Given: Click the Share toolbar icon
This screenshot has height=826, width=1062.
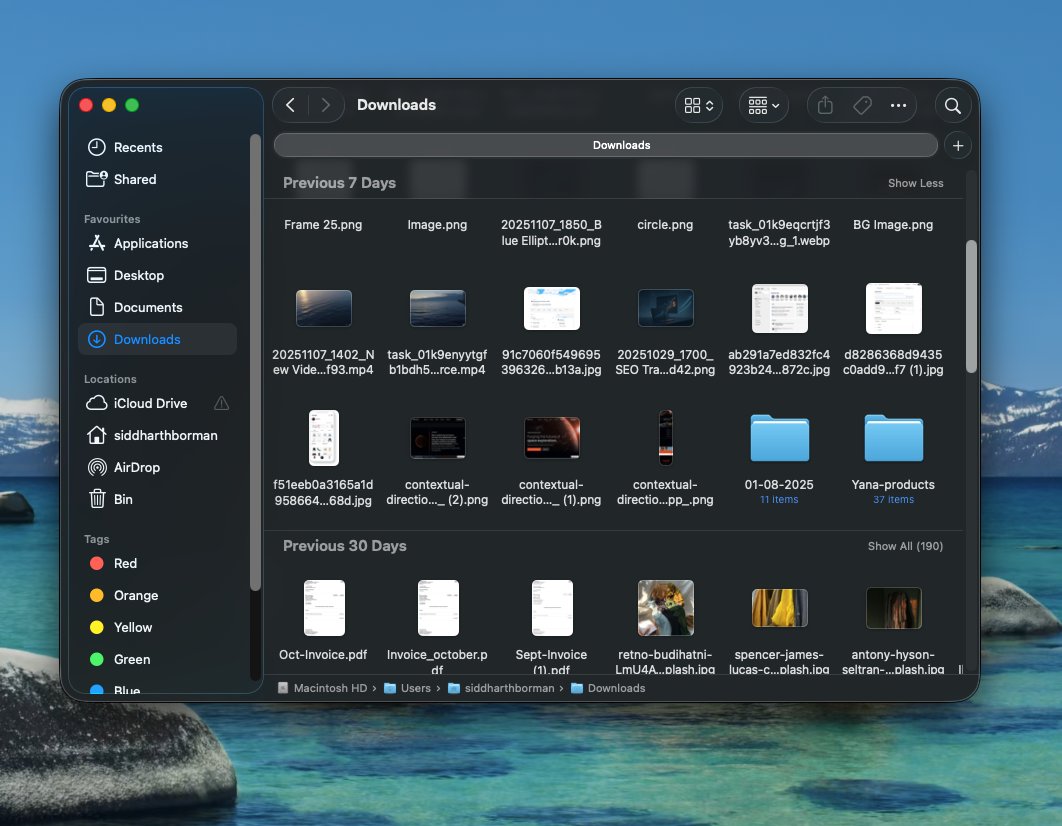Looking at the screenshot, I should click(825, 105).
